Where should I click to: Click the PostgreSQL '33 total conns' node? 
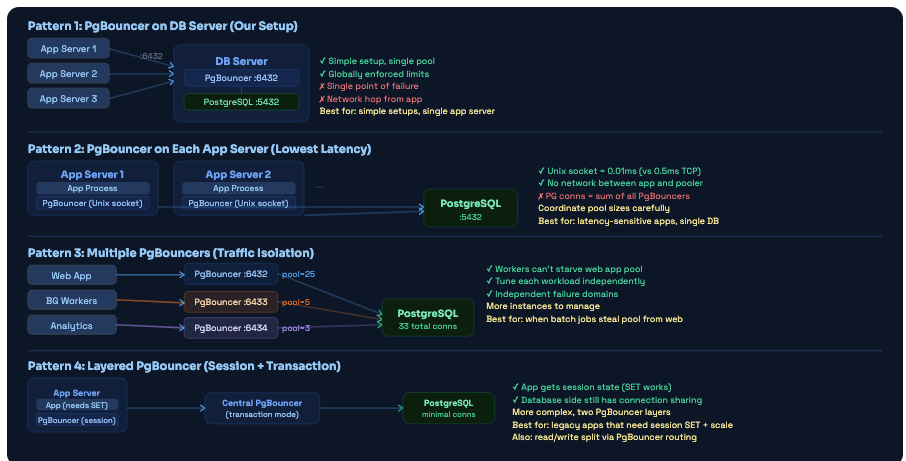(427, 318)
